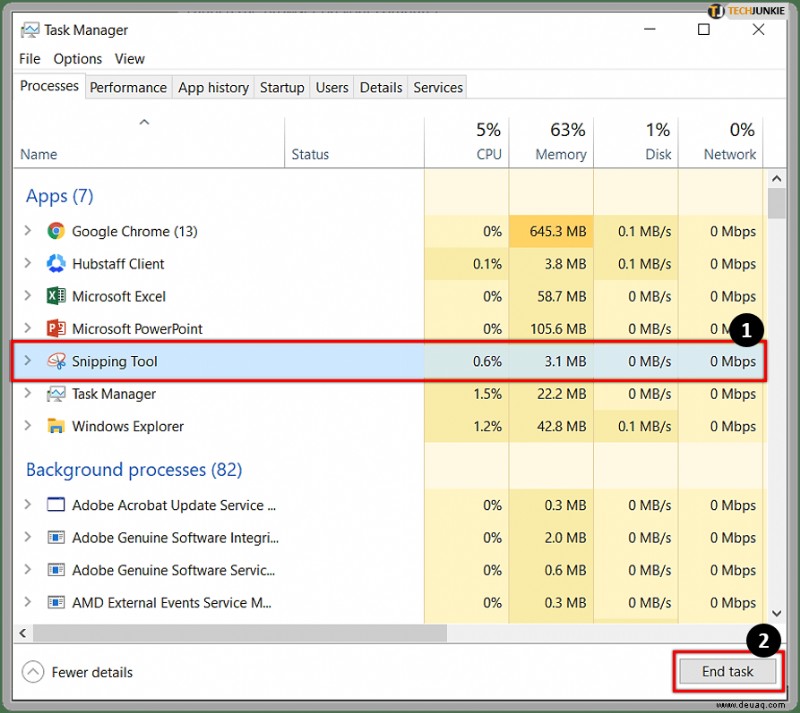Select the Windows Explorer process name
Screen dimensions: 800x713
(x=128, y=426)
